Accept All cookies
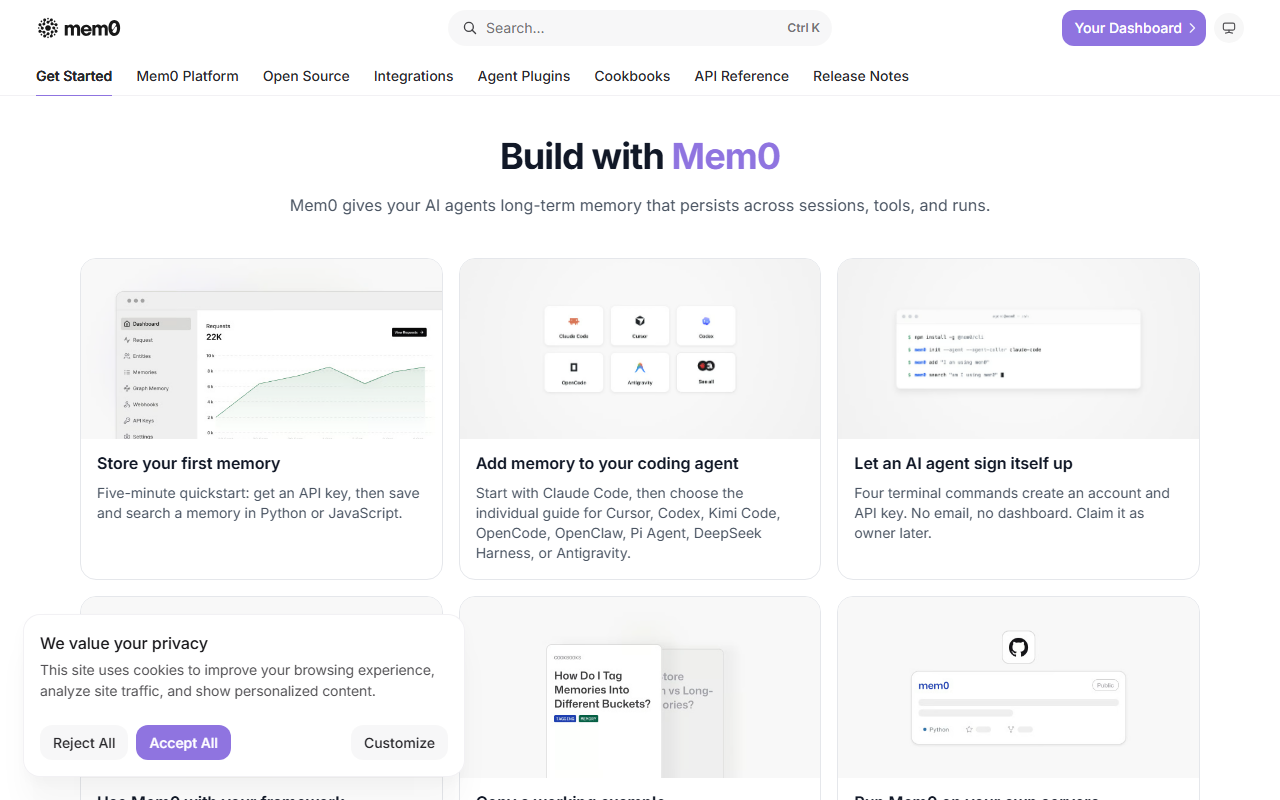Viewport: 1280px width, 800px height. pos(184,743)
